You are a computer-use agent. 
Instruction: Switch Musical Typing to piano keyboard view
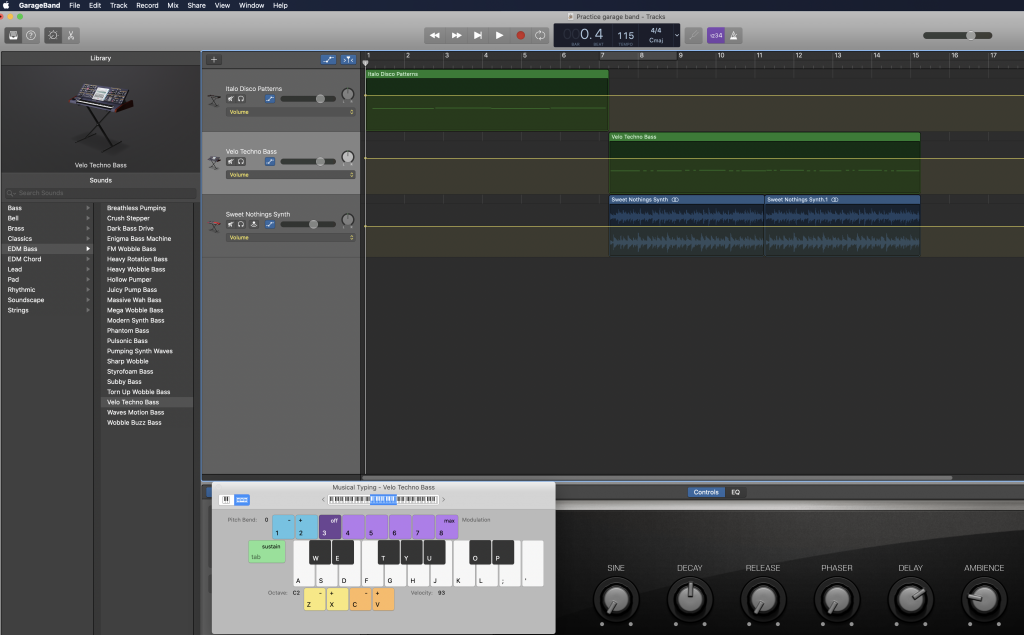(226, 500)
